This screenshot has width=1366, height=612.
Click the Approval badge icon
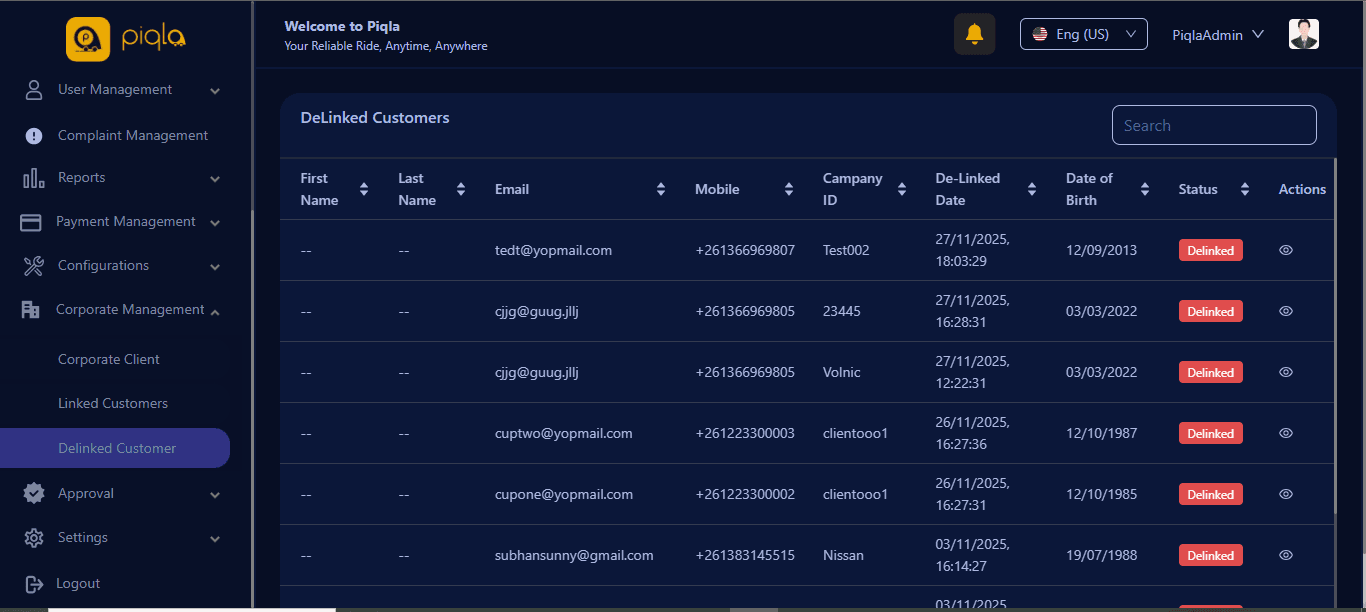pyautogui.click(x=34, y=493)
